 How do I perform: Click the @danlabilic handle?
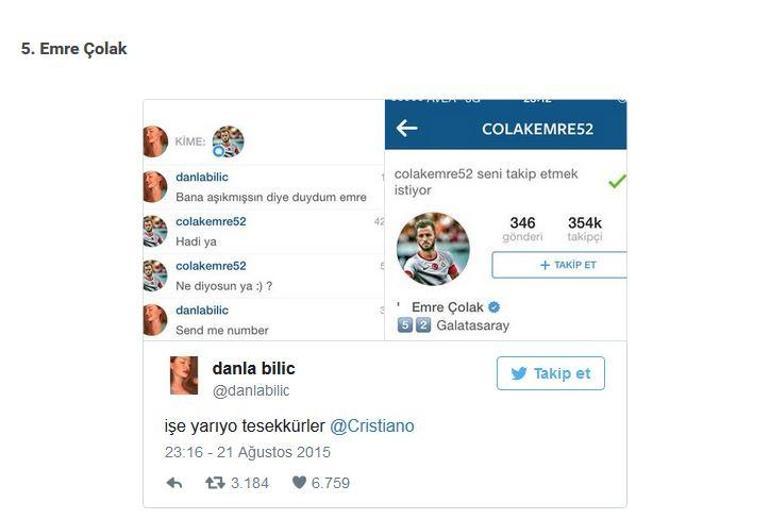[x=251, y=391]
